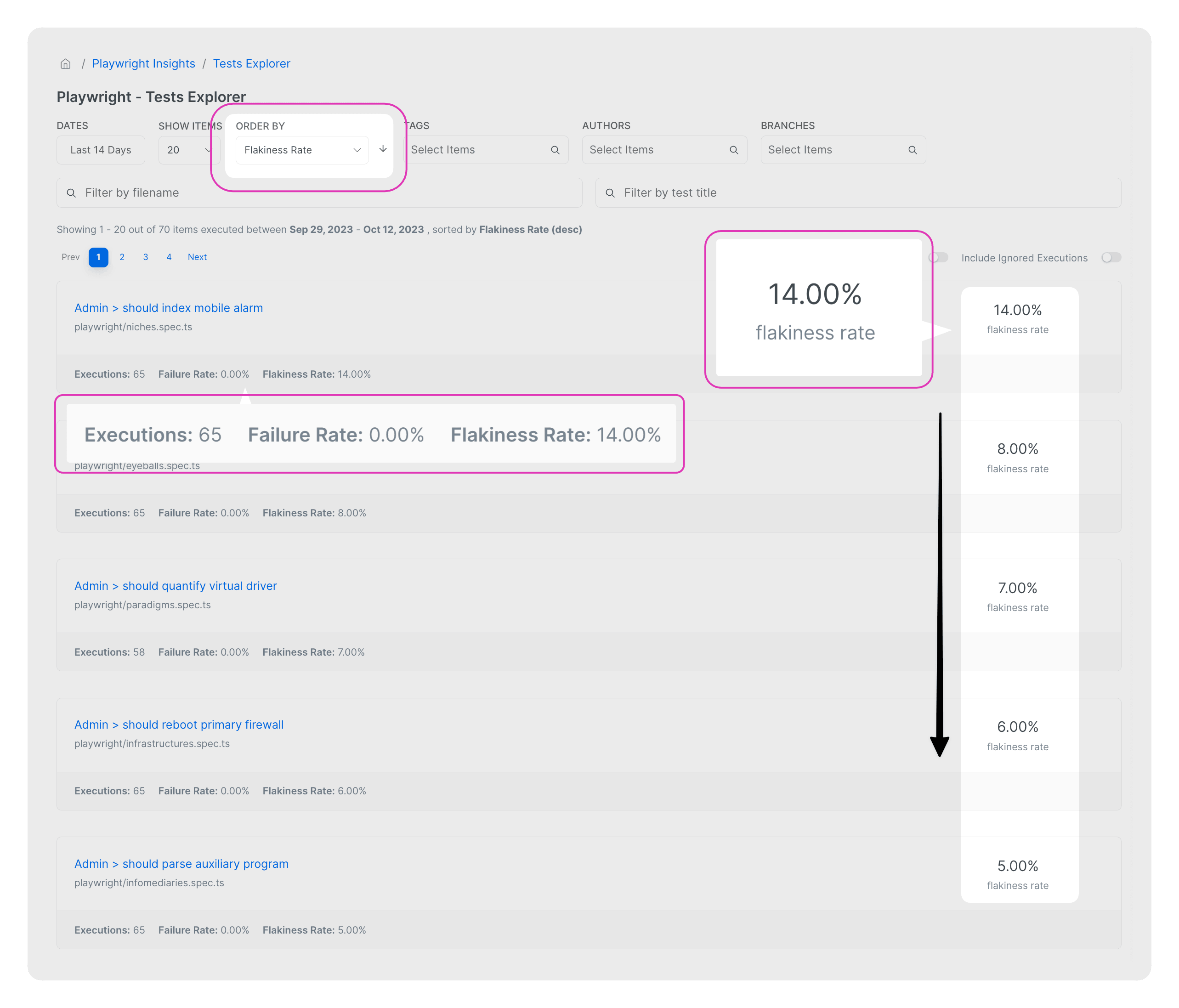Open the Branches Select Items field
The image size is (1179, 1008).
(843, 150)
